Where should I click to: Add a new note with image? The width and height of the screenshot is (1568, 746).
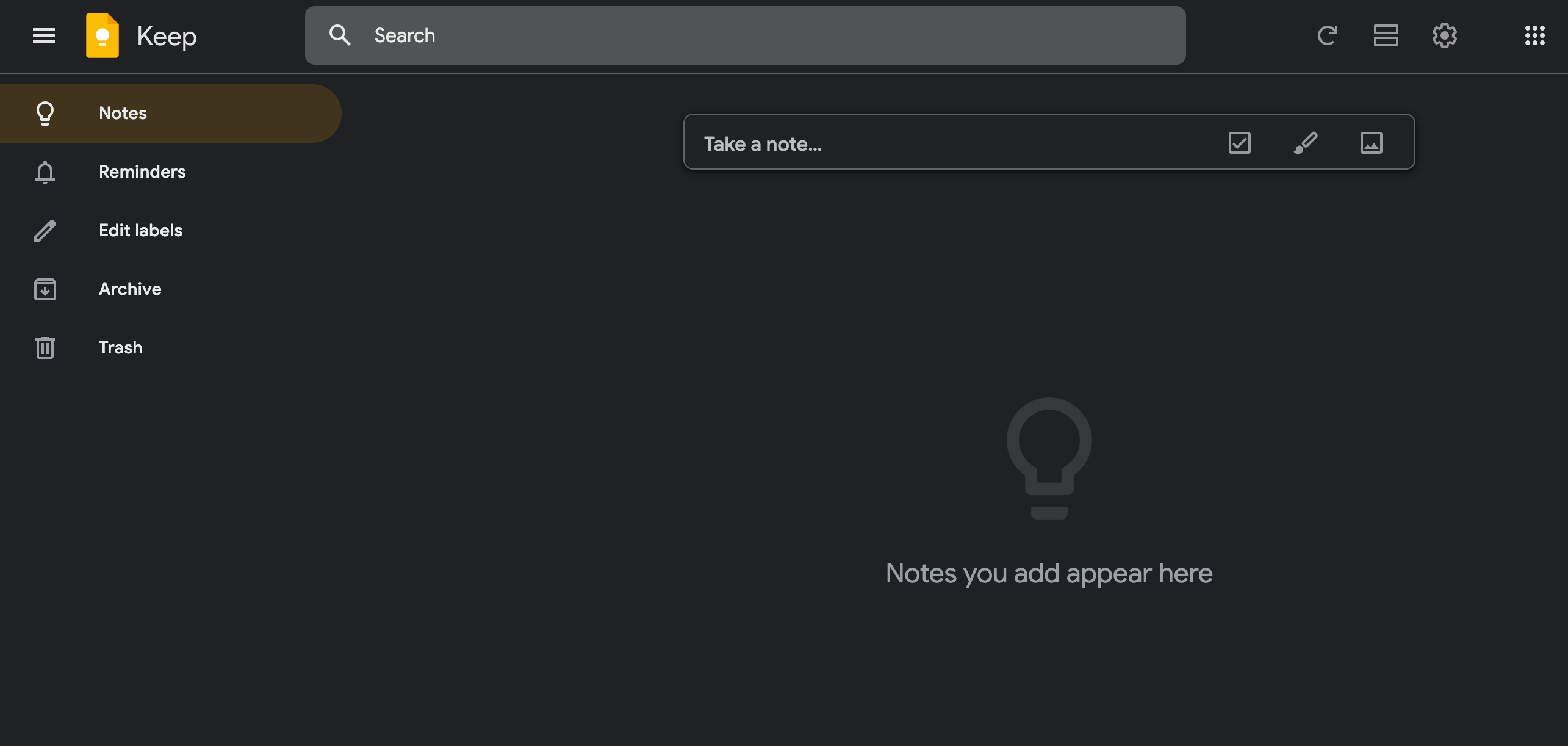pyautogui.click(x=1371, y=143)
